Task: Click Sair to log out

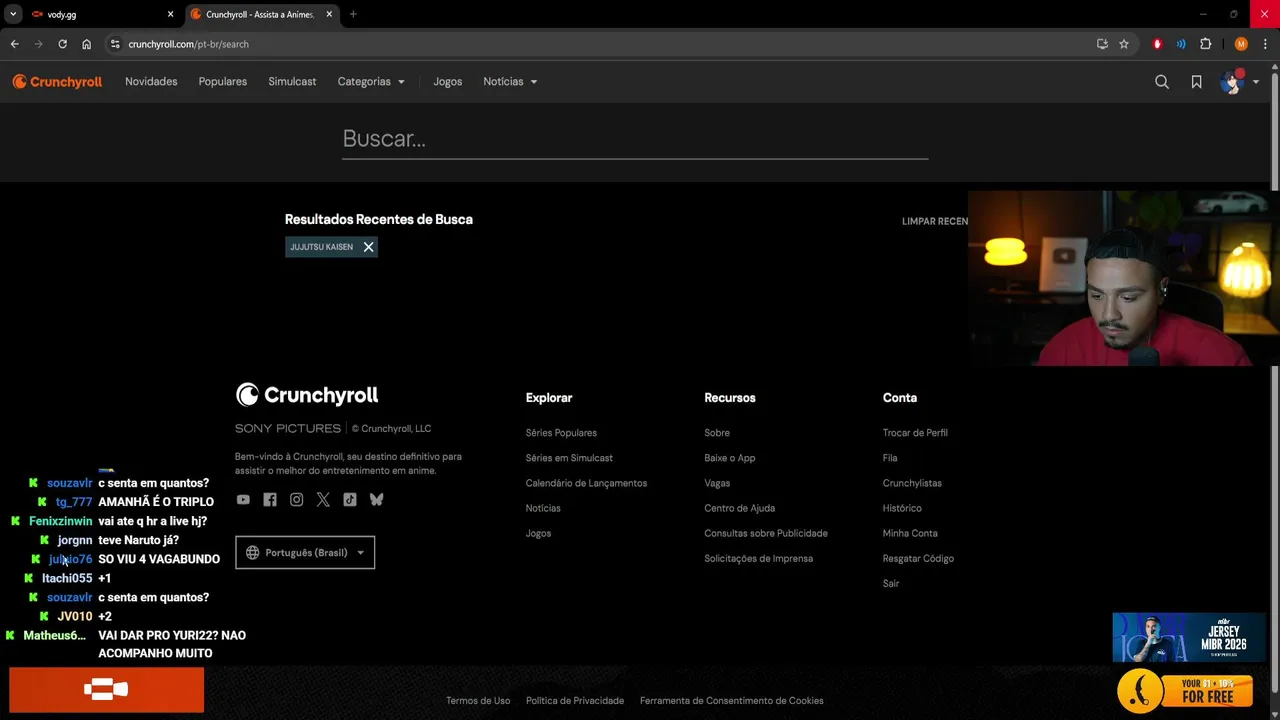Action: [891, 583]
